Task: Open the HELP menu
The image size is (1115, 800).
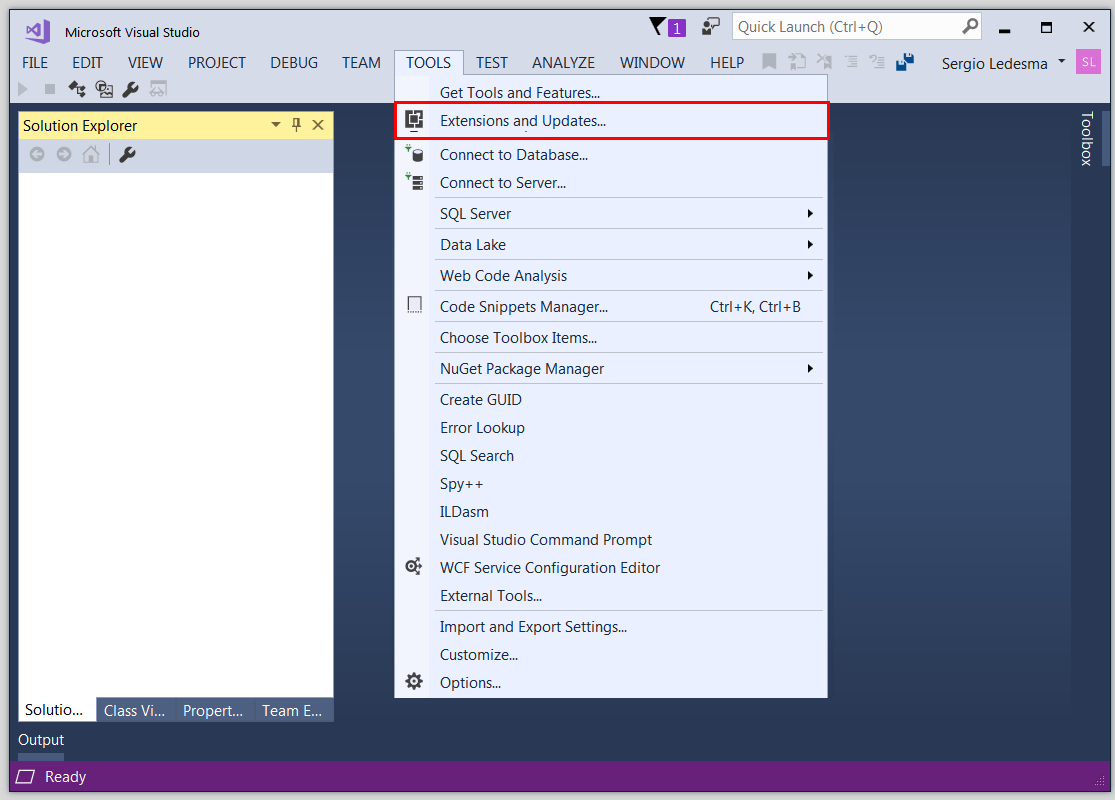Action: pos(727,63)
